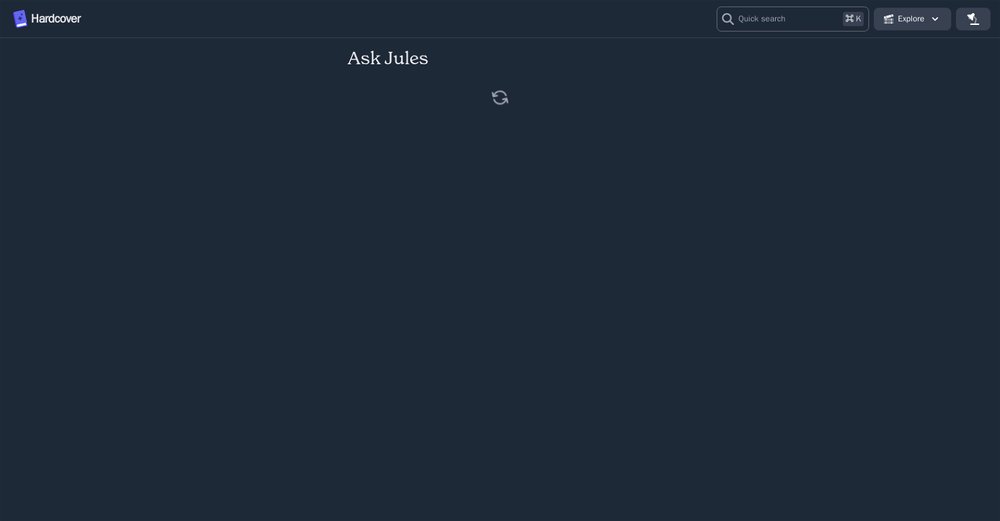Click the desk lamp icon in header

(973, 19)
